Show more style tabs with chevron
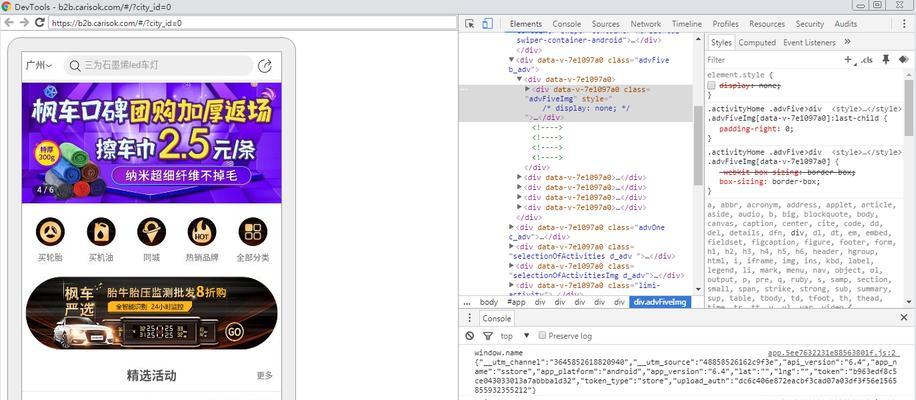 point(848,41)
